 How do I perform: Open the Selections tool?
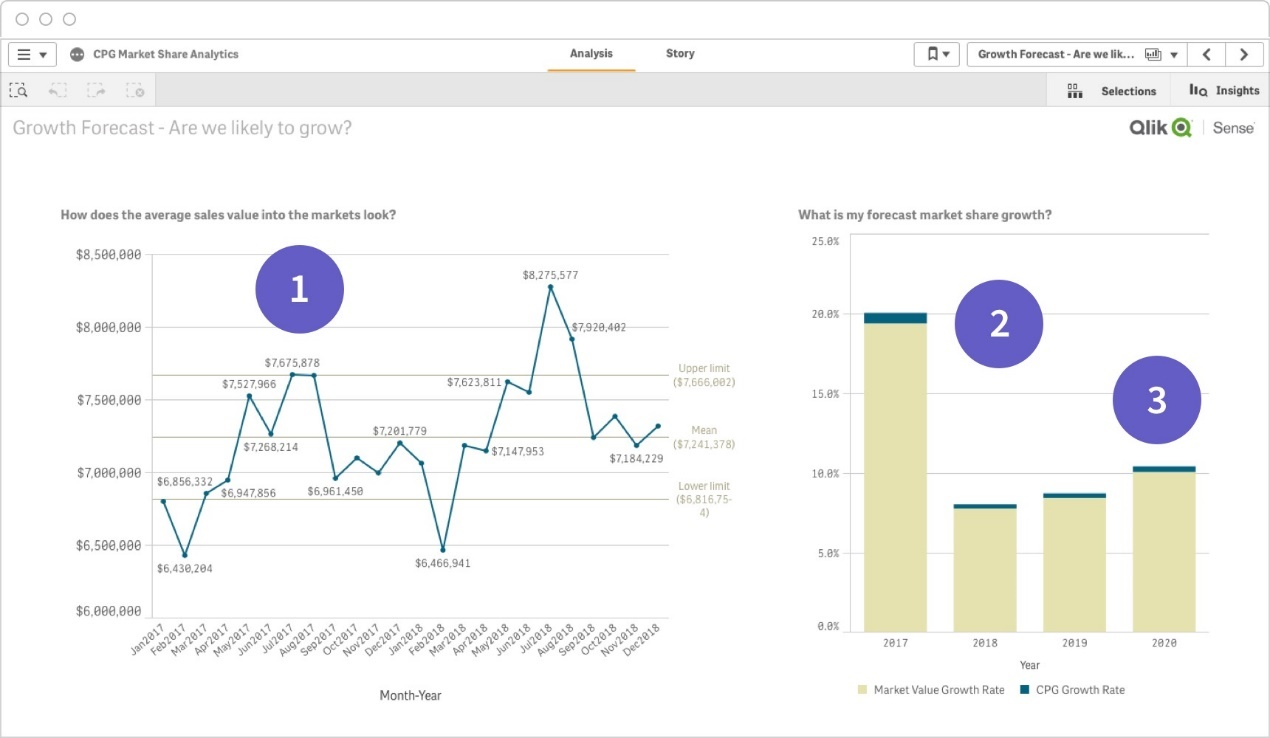coord(1112,91)
